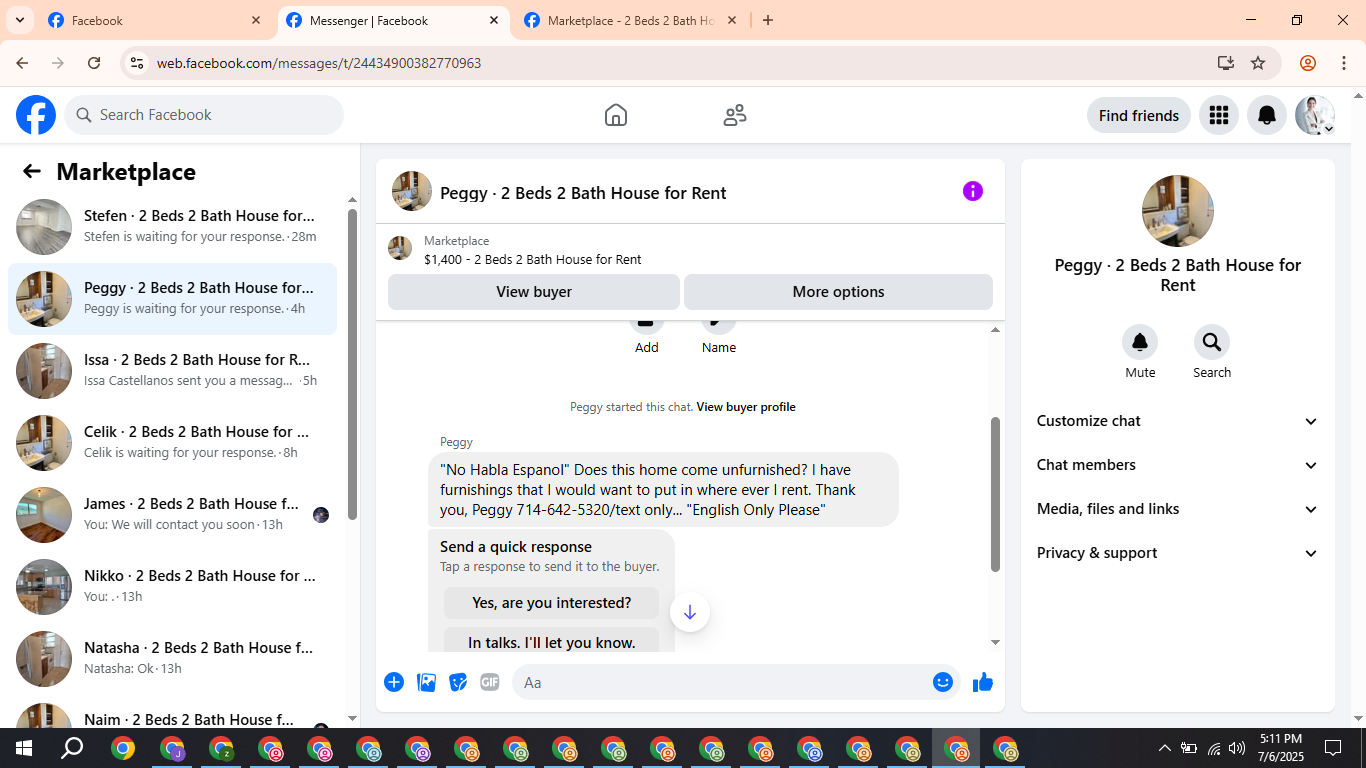Screen dimensions: 1366x768
Task: Open Windows notification center
Action: (1333, 748)
